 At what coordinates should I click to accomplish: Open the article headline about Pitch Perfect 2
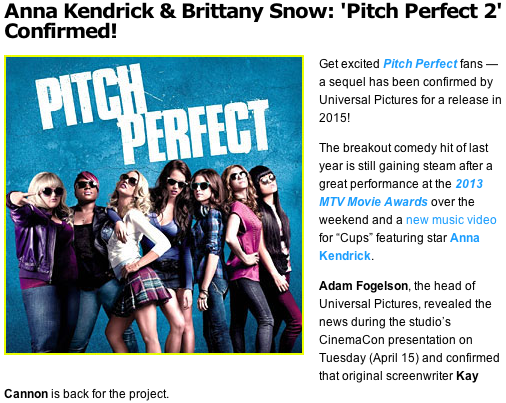pyautogui.click(x=253, y=21)
